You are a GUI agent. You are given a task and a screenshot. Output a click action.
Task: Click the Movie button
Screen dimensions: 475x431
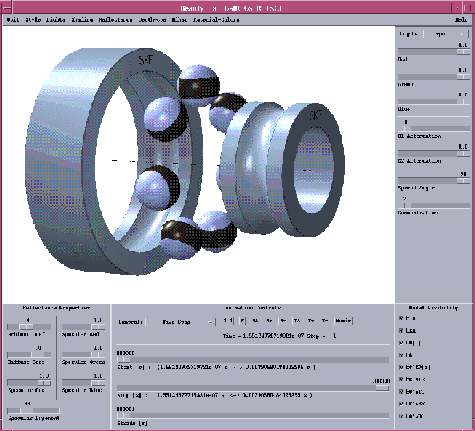(x=343, y=321)
